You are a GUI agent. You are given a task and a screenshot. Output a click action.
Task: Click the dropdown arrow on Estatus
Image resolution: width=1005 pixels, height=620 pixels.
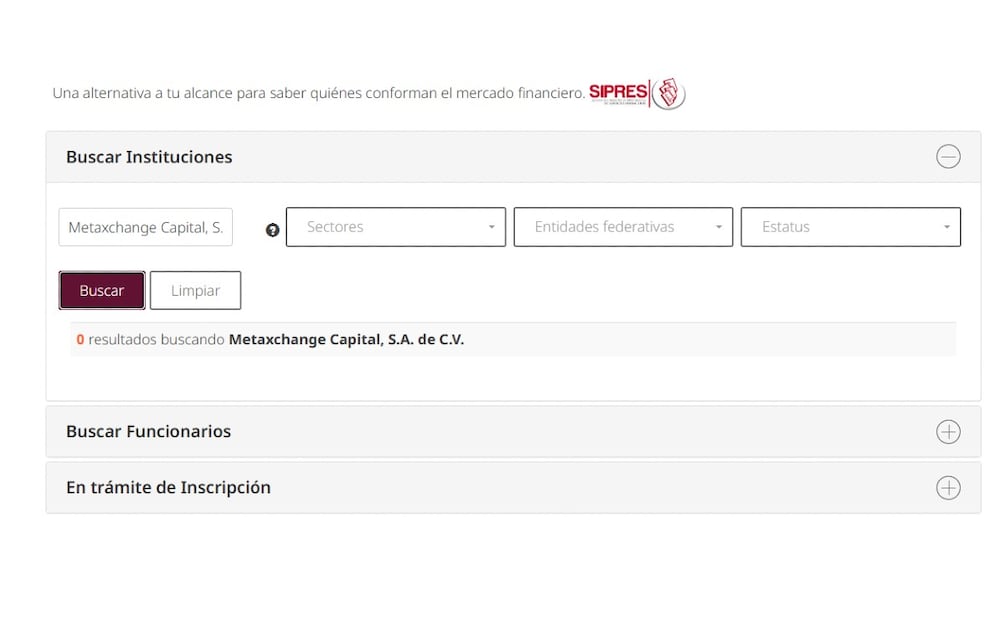point(947,227)
